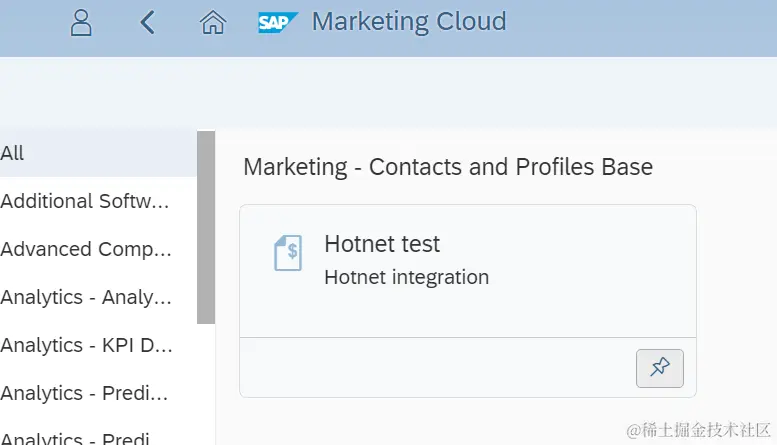The width and height of the screenshot is (777, 445).
Task: Open the first Analytics - Predi... category
Action: (x=86, y=393)
